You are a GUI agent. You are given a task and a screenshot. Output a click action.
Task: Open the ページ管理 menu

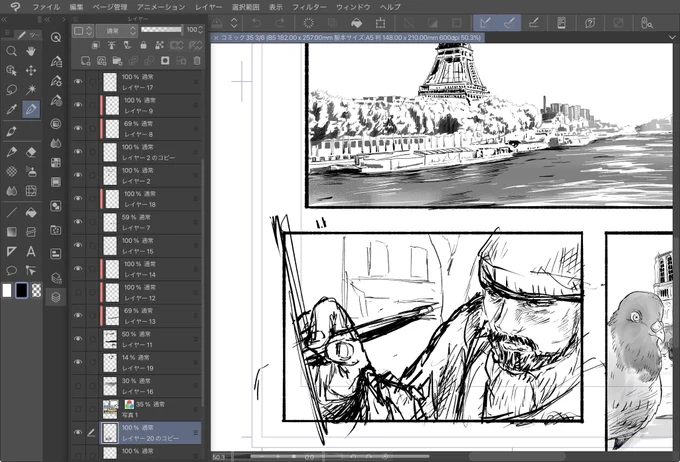pyautogui.click(x=110, y=7)
